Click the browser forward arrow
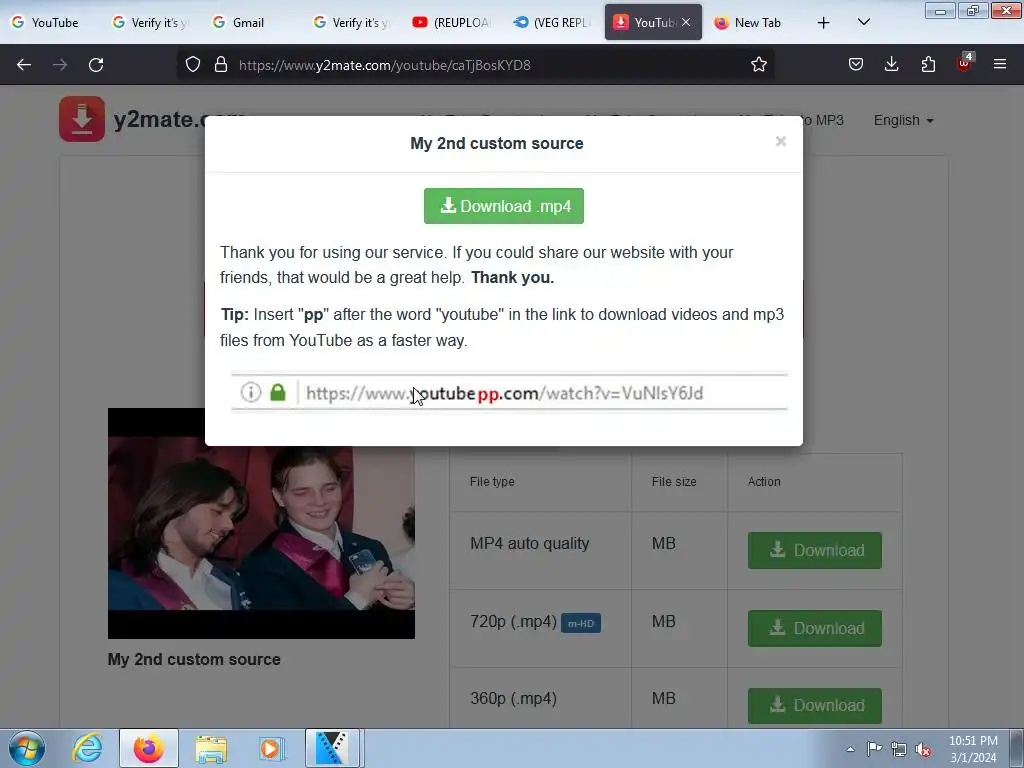The height and width of the screenshot is (768, 1024). pos(59,65)
